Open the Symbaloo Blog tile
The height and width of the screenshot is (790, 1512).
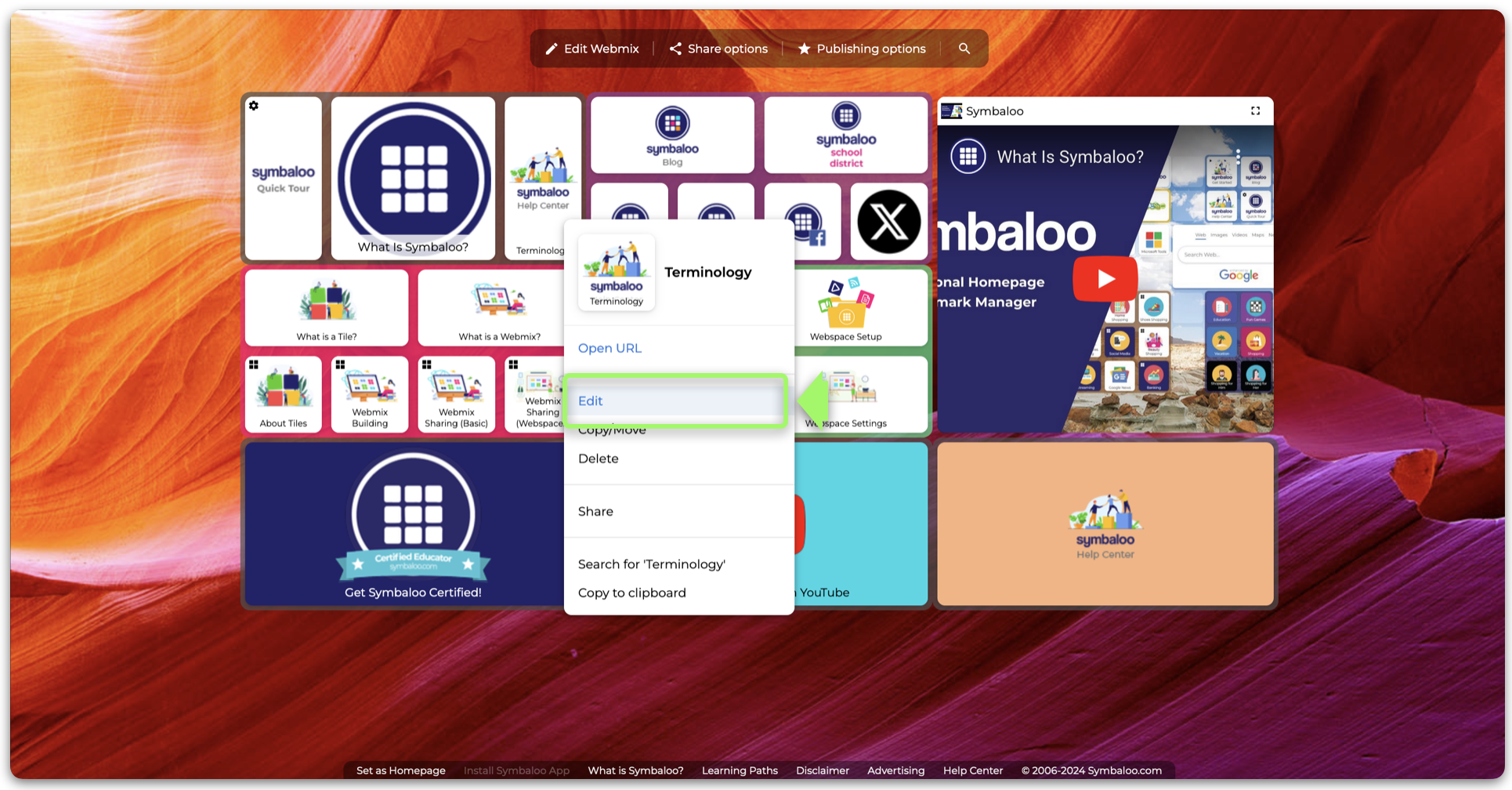pyautogui.click(x=672, y=135)
